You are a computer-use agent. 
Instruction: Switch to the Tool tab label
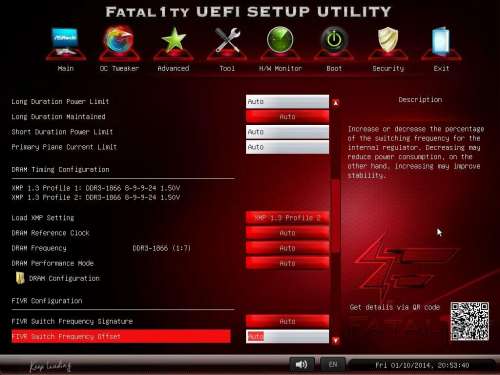tap(227, 68)
